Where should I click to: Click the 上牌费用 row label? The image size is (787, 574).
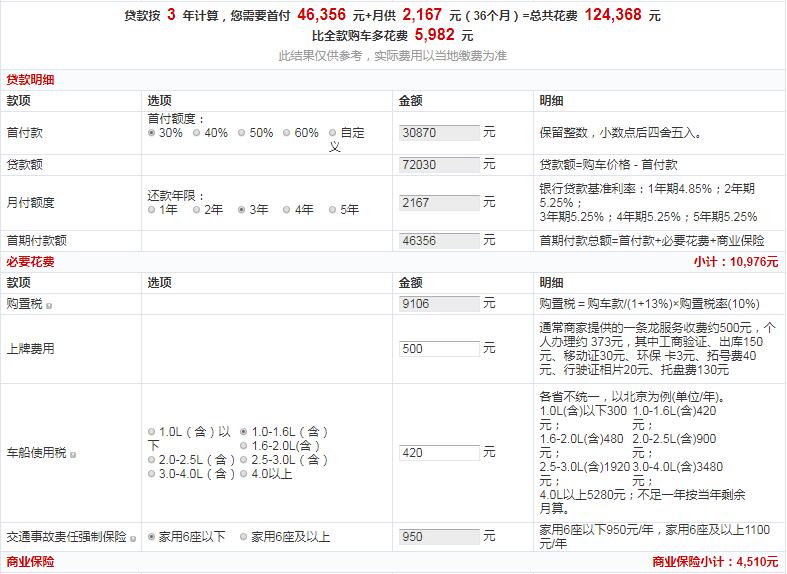pos(30,349)
